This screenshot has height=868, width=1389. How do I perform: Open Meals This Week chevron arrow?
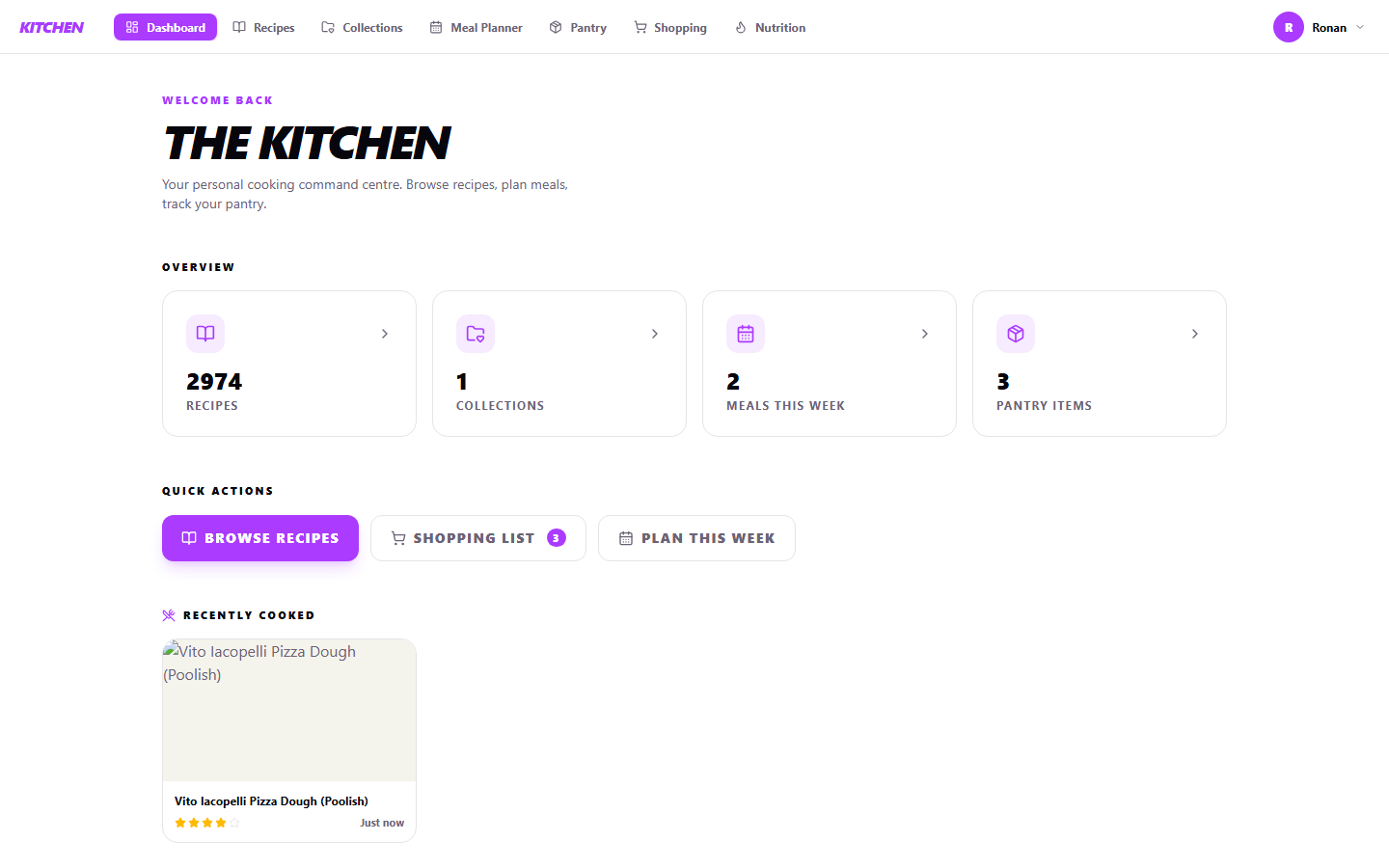(x=925, y=334)
